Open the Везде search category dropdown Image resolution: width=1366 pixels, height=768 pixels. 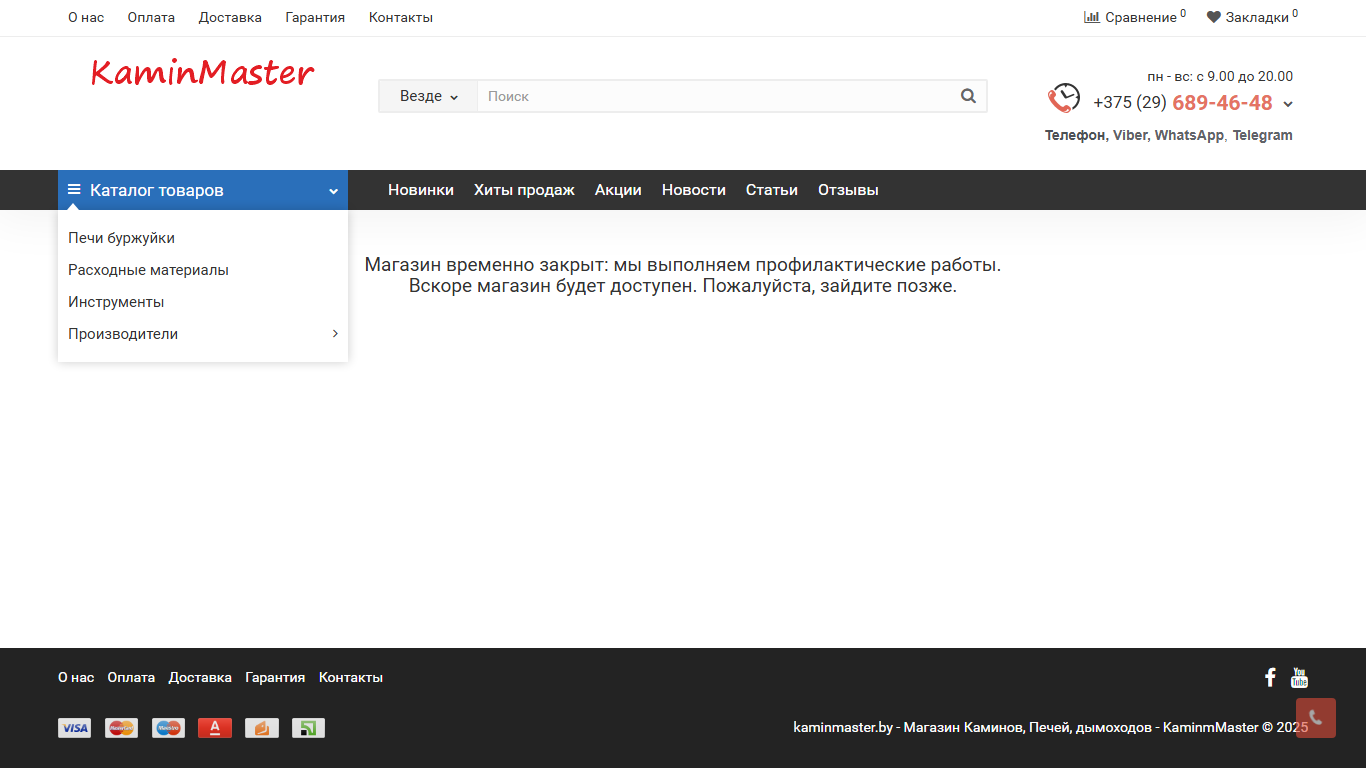pos(428,96)
